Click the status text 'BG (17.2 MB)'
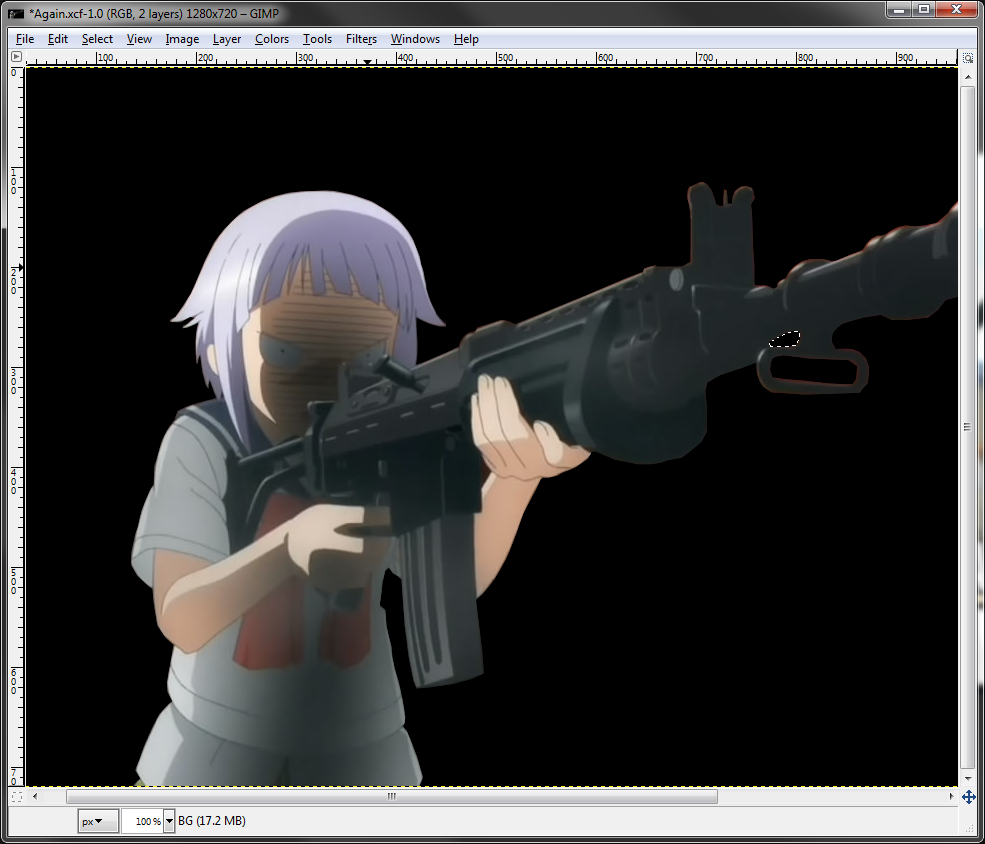The image size is (985, 844). click(212, 821)
